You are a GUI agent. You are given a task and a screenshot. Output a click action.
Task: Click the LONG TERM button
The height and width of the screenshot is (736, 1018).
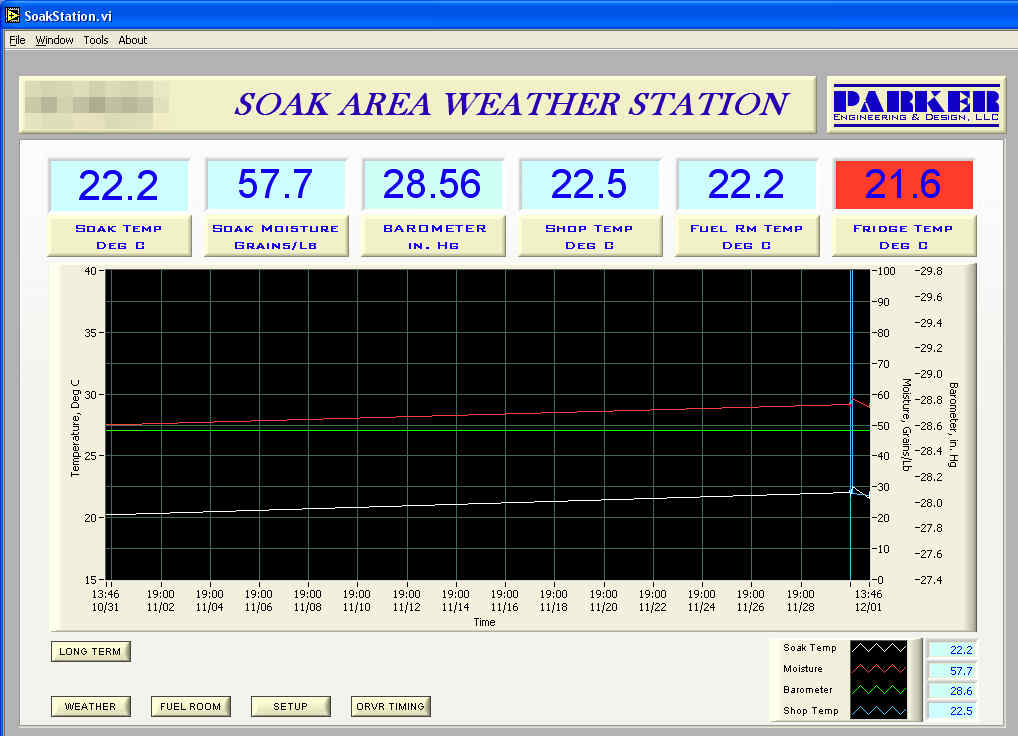pyautogui.click(x=90, y=651)
